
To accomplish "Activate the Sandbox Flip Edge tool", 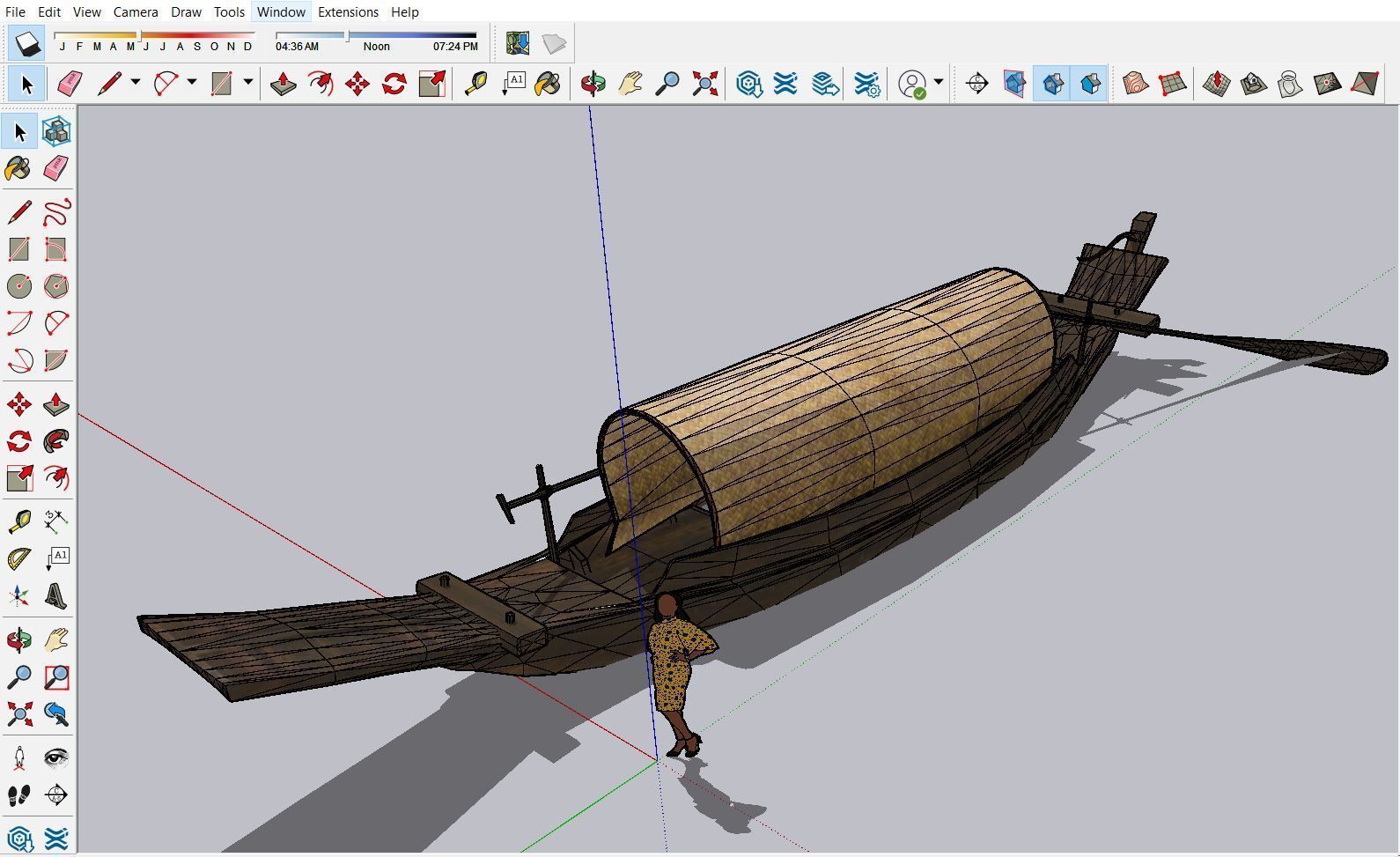I will pos(1364,84).
